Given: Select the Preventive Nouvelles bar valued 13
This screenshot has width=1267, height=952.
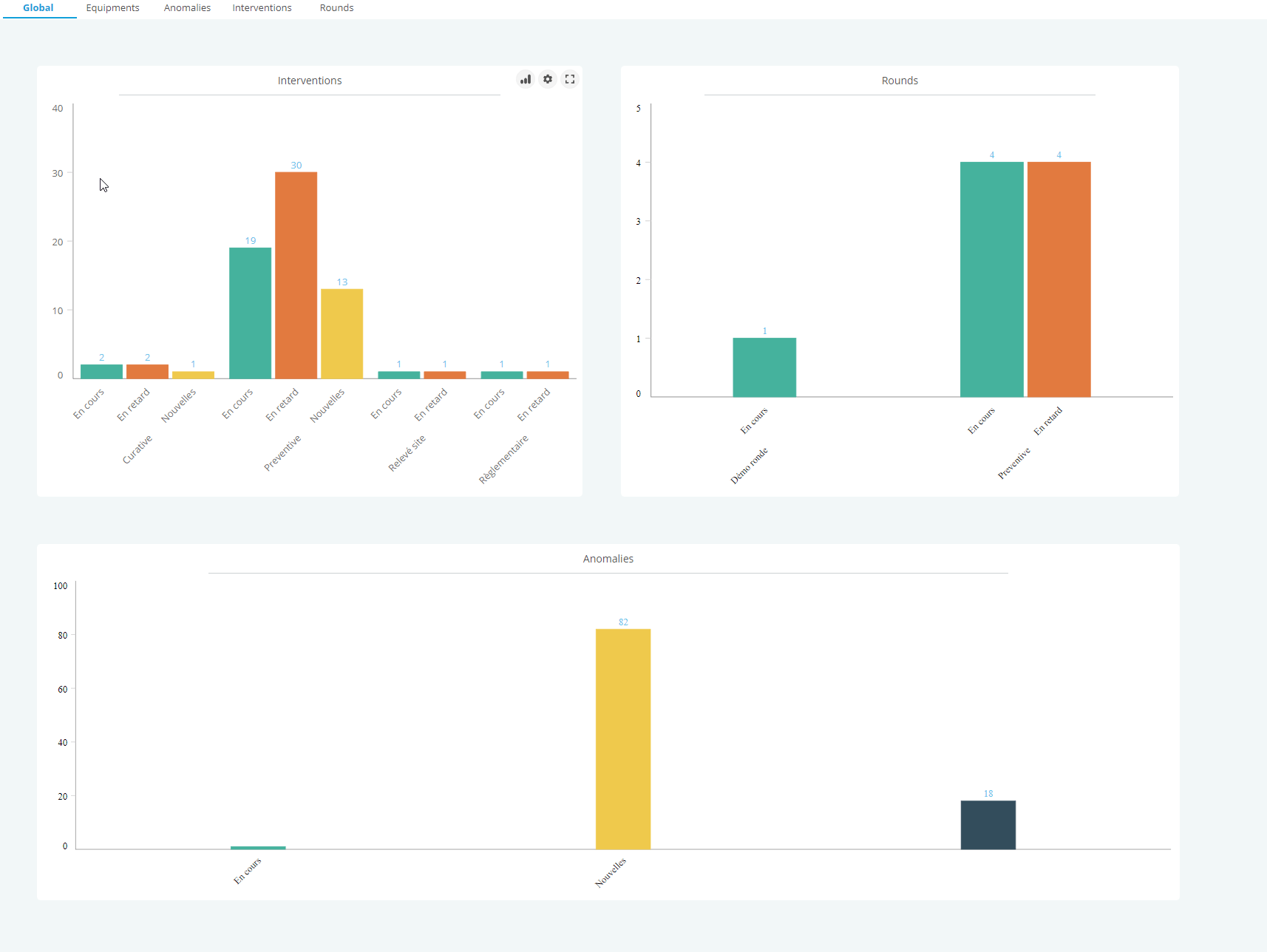Looking at the screenshot, I should [x=342, y=333].
